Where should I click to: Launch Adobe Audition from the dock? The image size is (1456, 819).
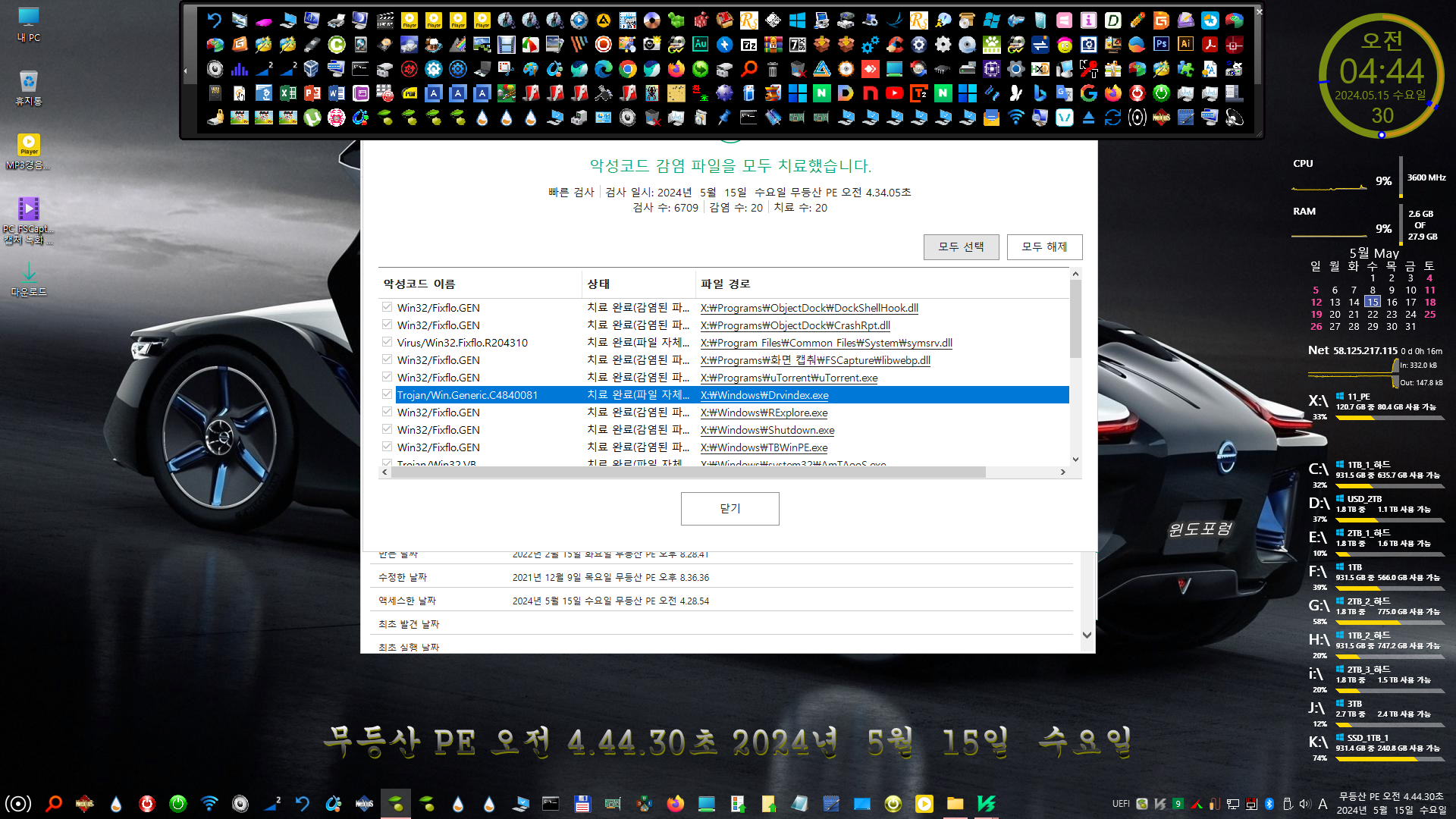tap(700, 45)
